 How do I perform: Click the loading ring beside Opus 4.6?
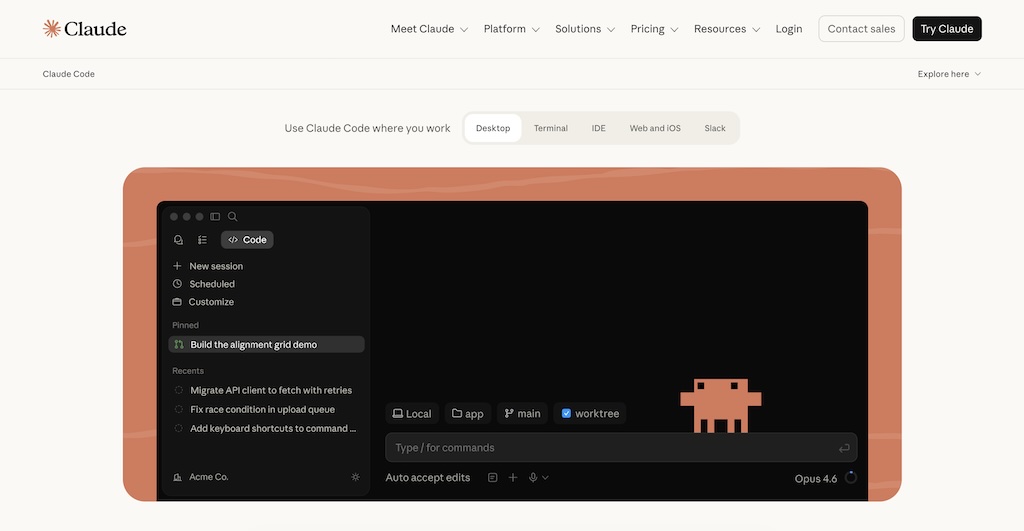[x=851, y=477]
